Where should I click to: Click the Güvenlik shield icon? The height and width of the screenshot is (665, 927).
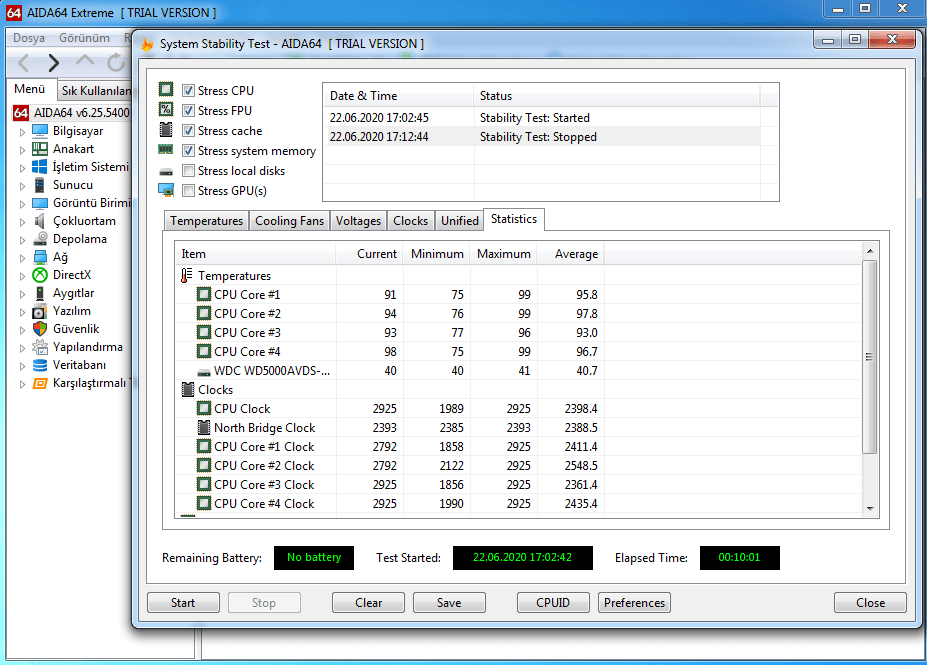click(40, 329)
